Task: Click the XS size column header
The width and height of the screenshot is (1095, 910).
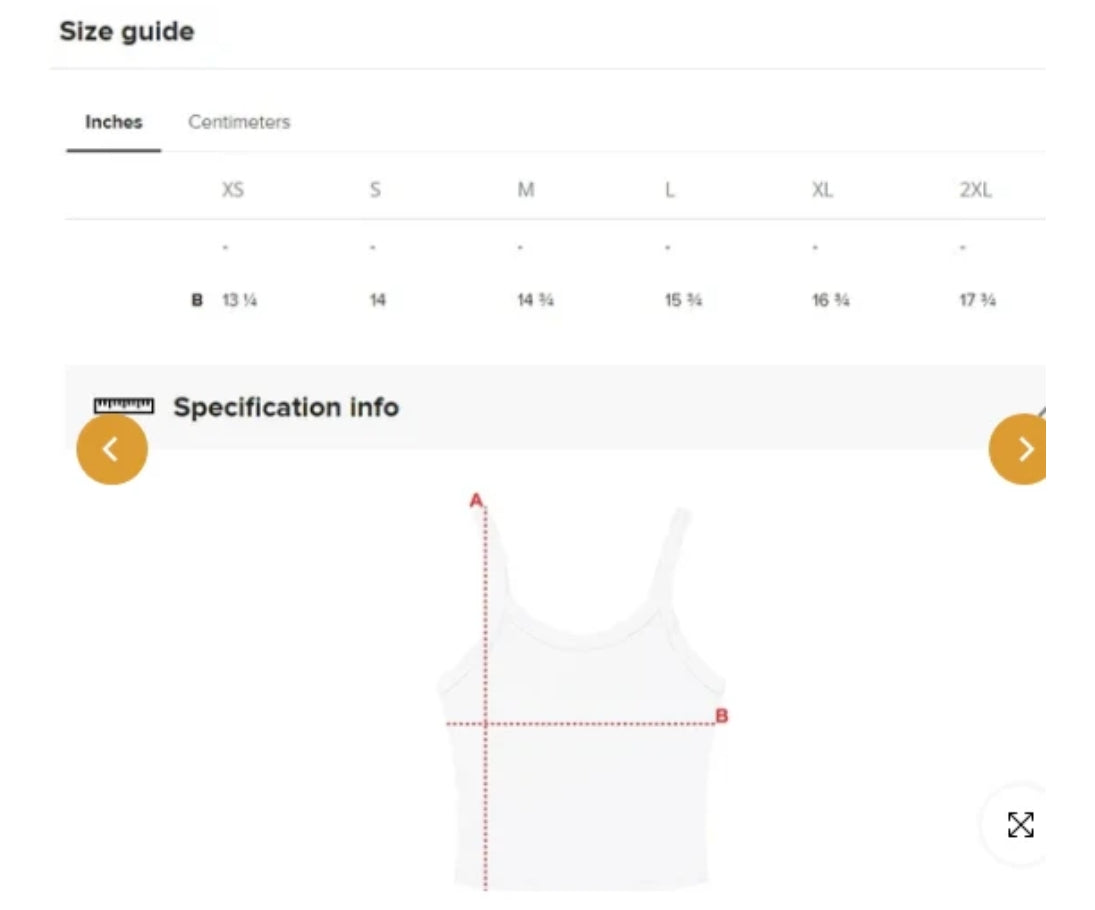Action: pyautogui.click(x=233, y=190)
